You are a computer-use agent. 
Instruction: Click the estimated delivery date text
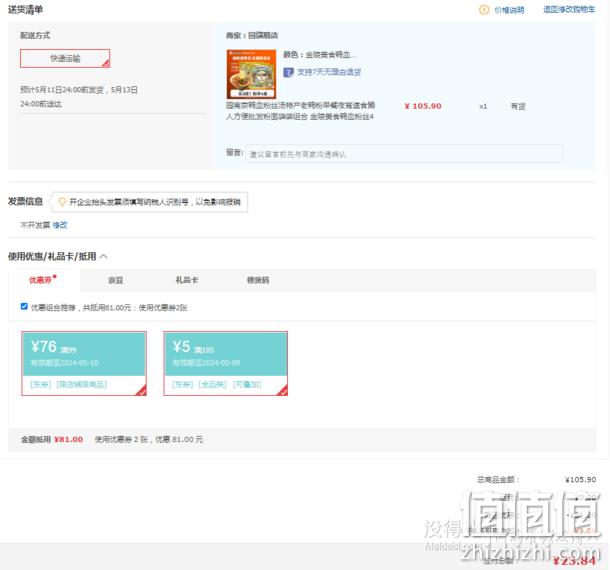point(79,97)
